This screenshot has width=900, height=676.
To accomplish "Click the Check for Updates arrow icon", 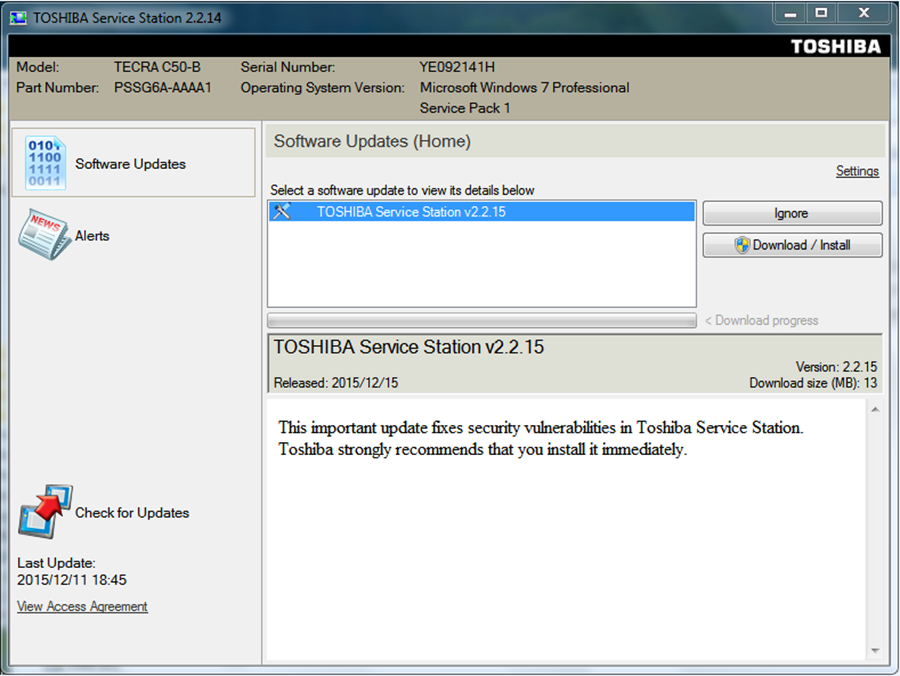I will point(45,511).
